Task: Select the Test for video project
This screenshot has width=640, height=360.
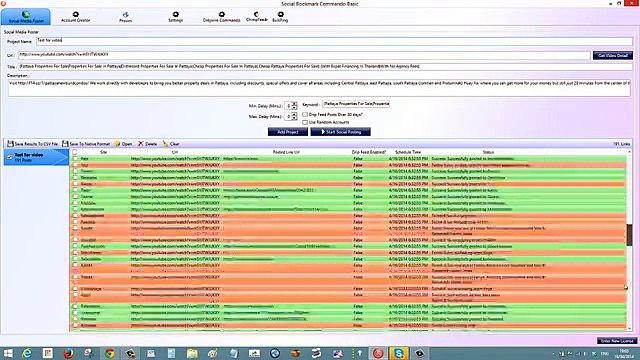Action: [x=36, y=157]
